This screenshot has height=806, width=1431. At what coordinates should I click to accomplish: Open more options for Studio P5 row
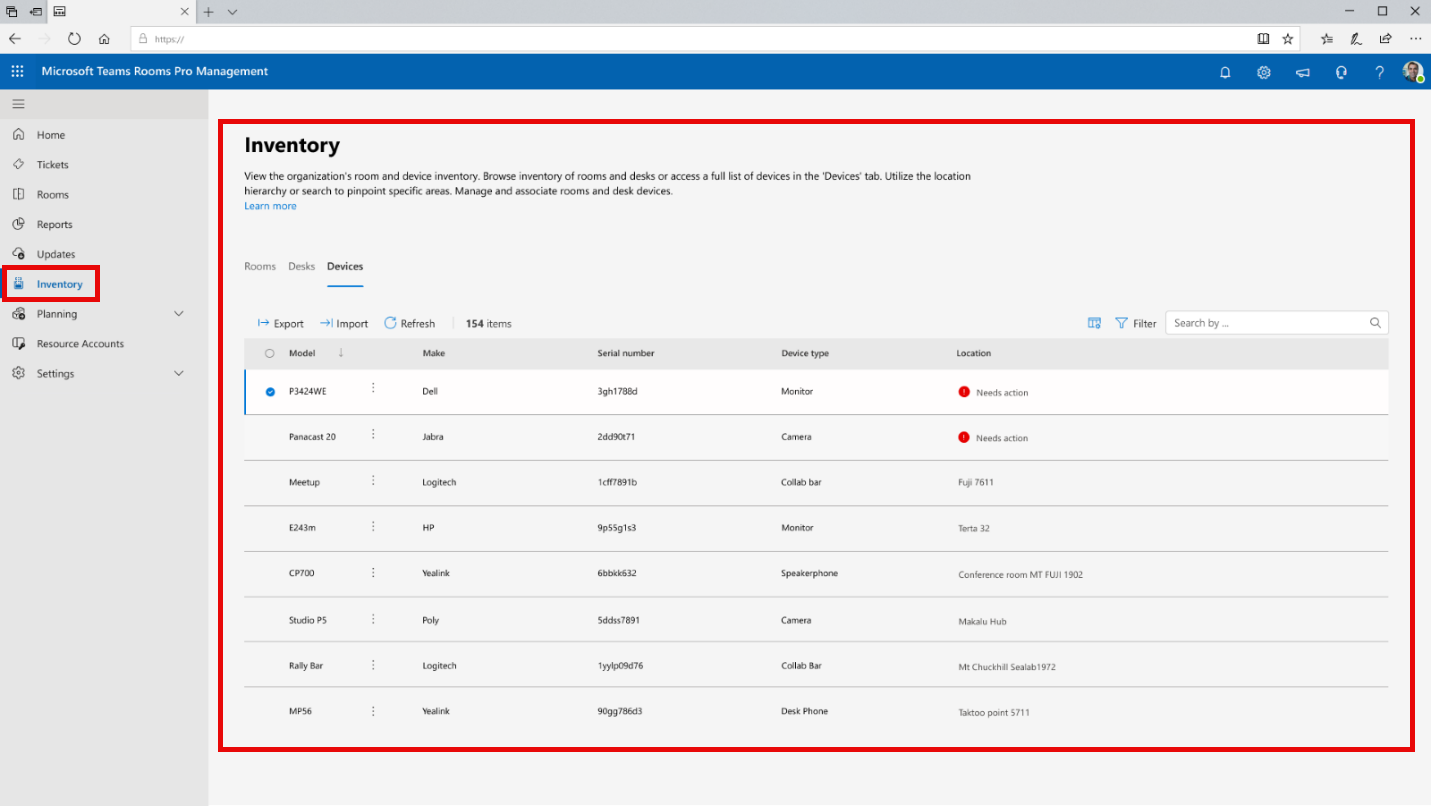[x=373, y=619]
